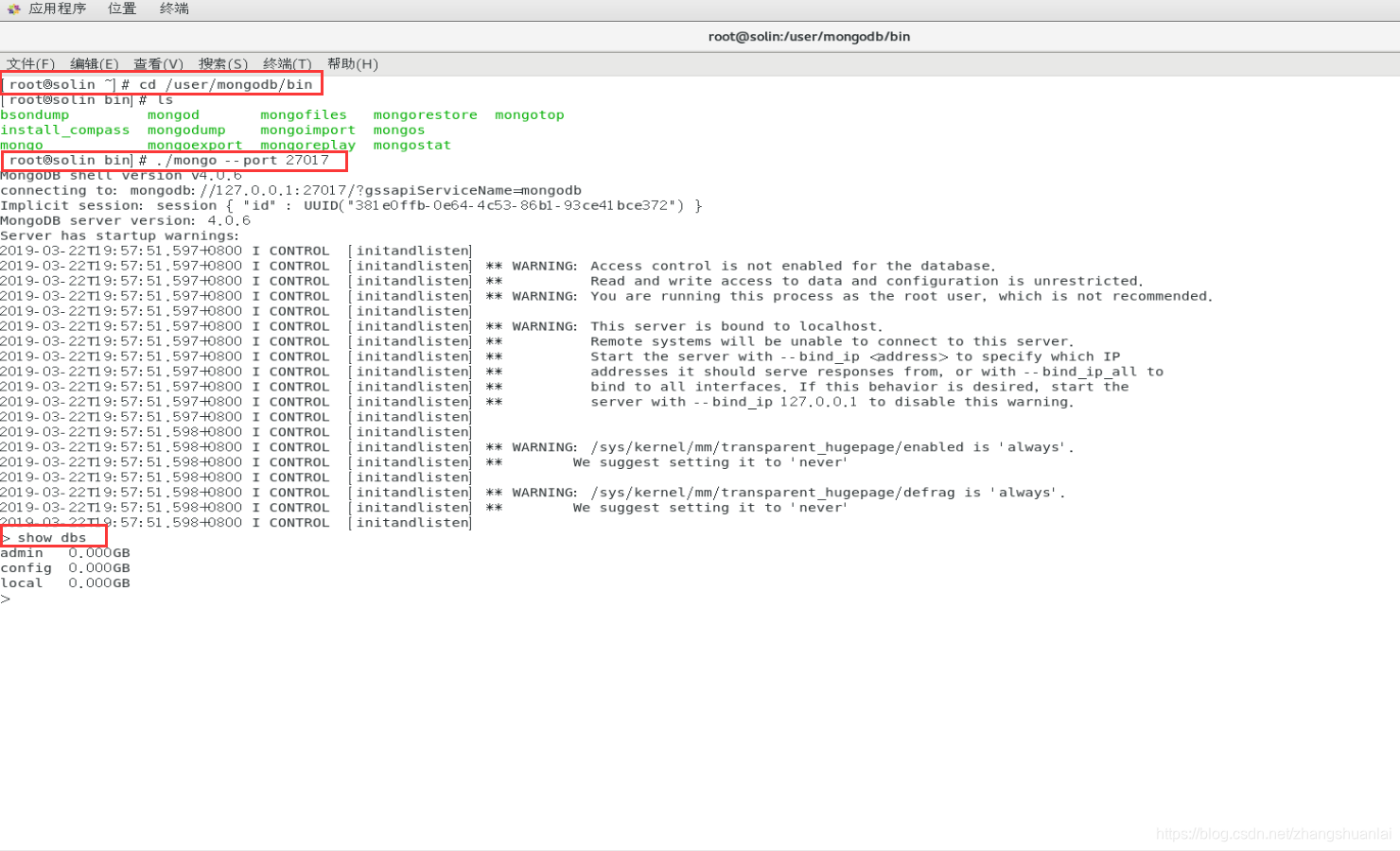Open the 查看(V) menu
1400x851 pixels.
pos(158,64)
